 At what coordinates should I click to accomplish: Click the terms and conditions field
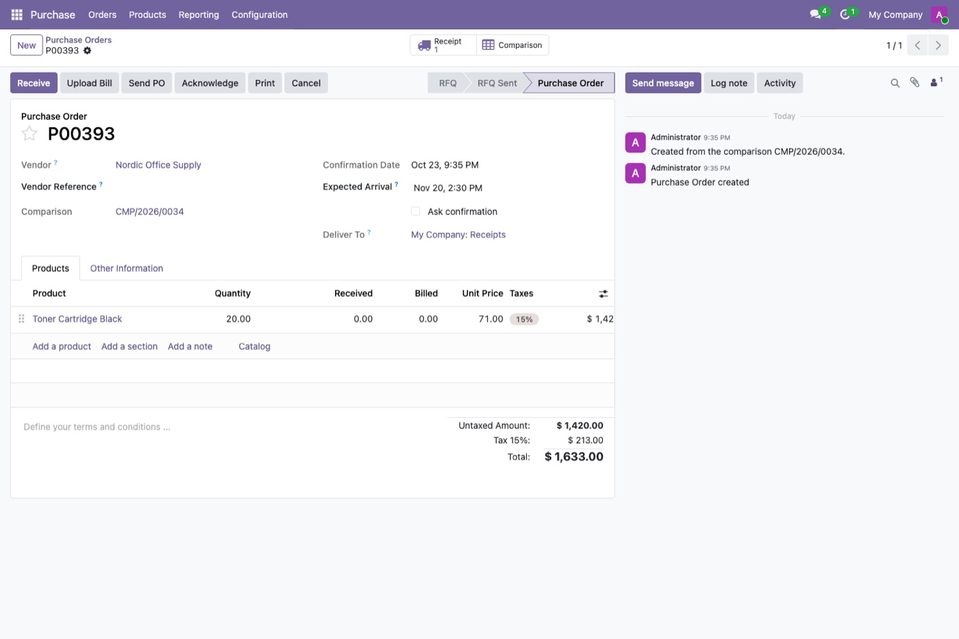[231, 427]
